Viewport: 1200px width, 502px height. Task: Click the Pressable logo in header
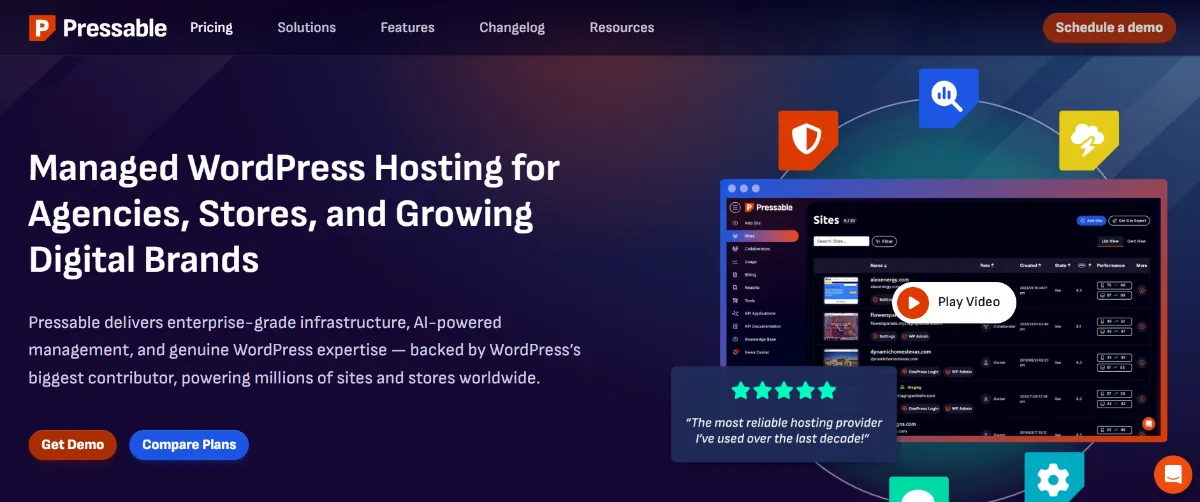pyautogui.click(x=98, y=28)
